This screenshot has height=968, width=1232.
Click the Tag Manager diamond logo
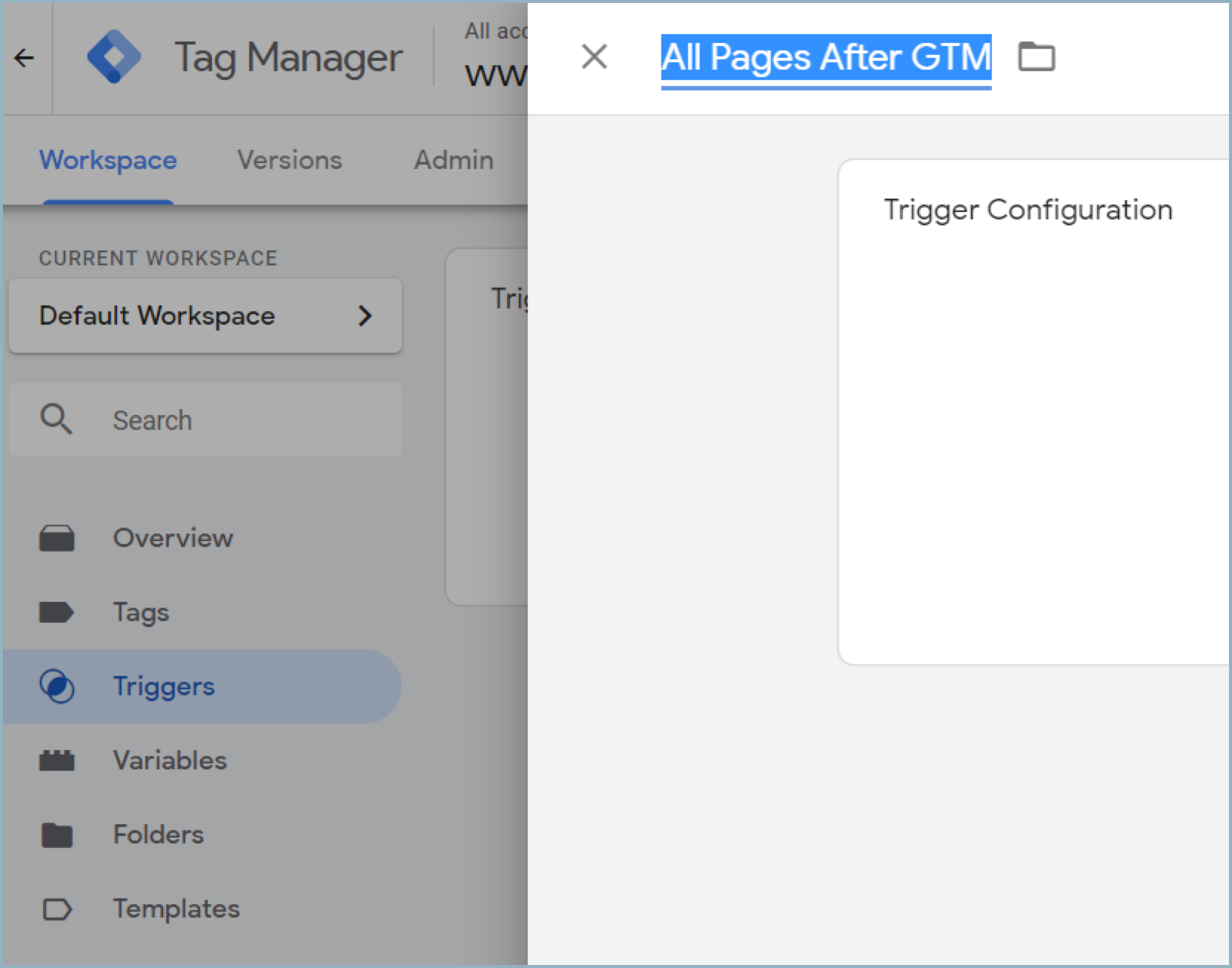pos(113,56)
